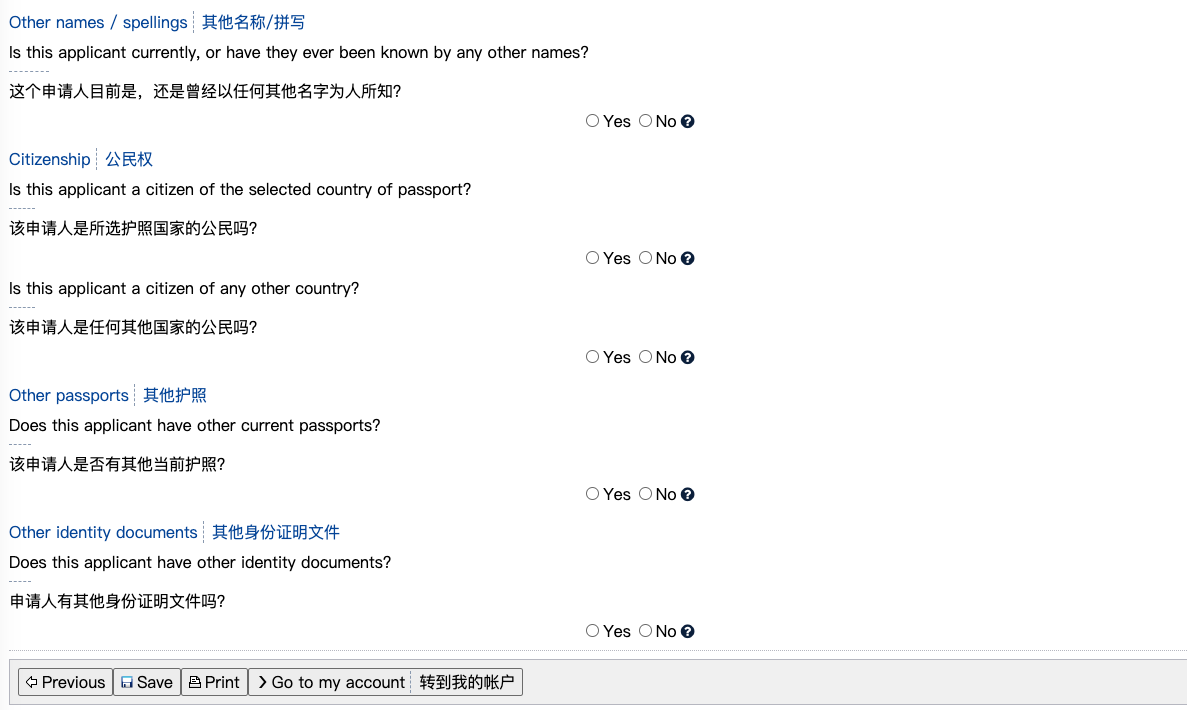Select Yes for other current passports
Image resolution: width=1187 pixels, height=710 pixels.
click(592, 494)
